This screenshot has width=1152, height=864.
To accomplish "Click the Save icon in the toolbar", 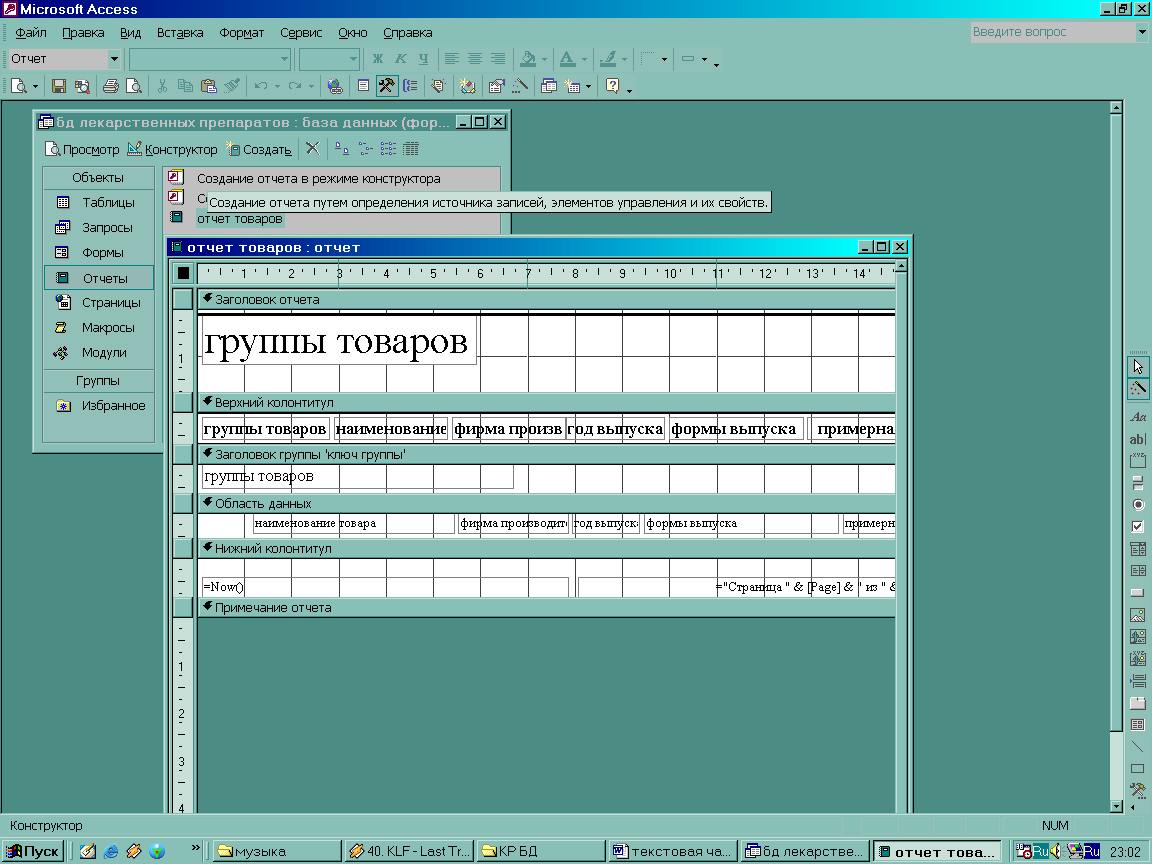I will point(59,86).
